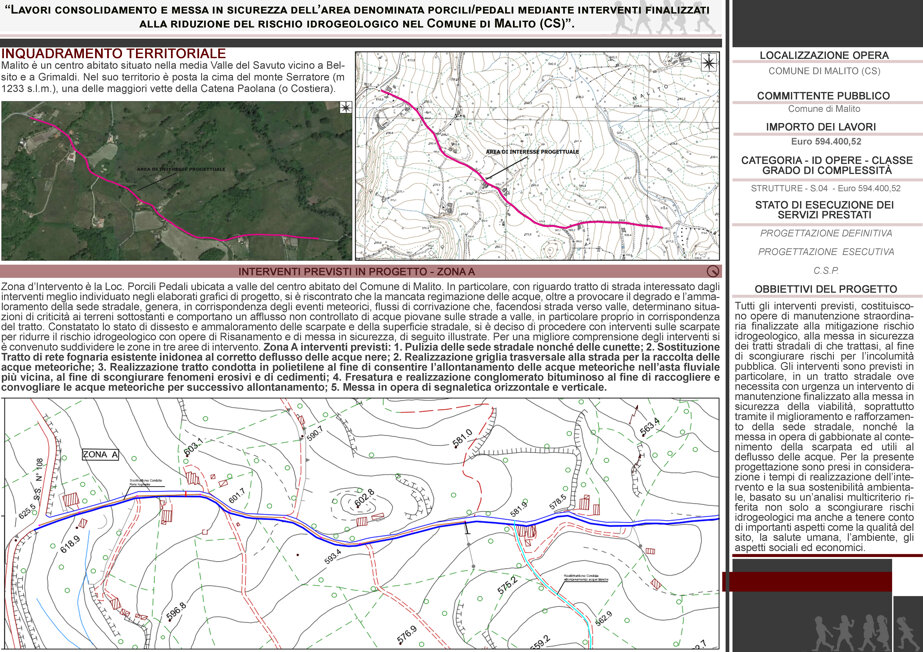Viewport: 923px width, 652px height.
Task: Click the red arrow symbol near elevation 563.4
Action: coord(635,413)
